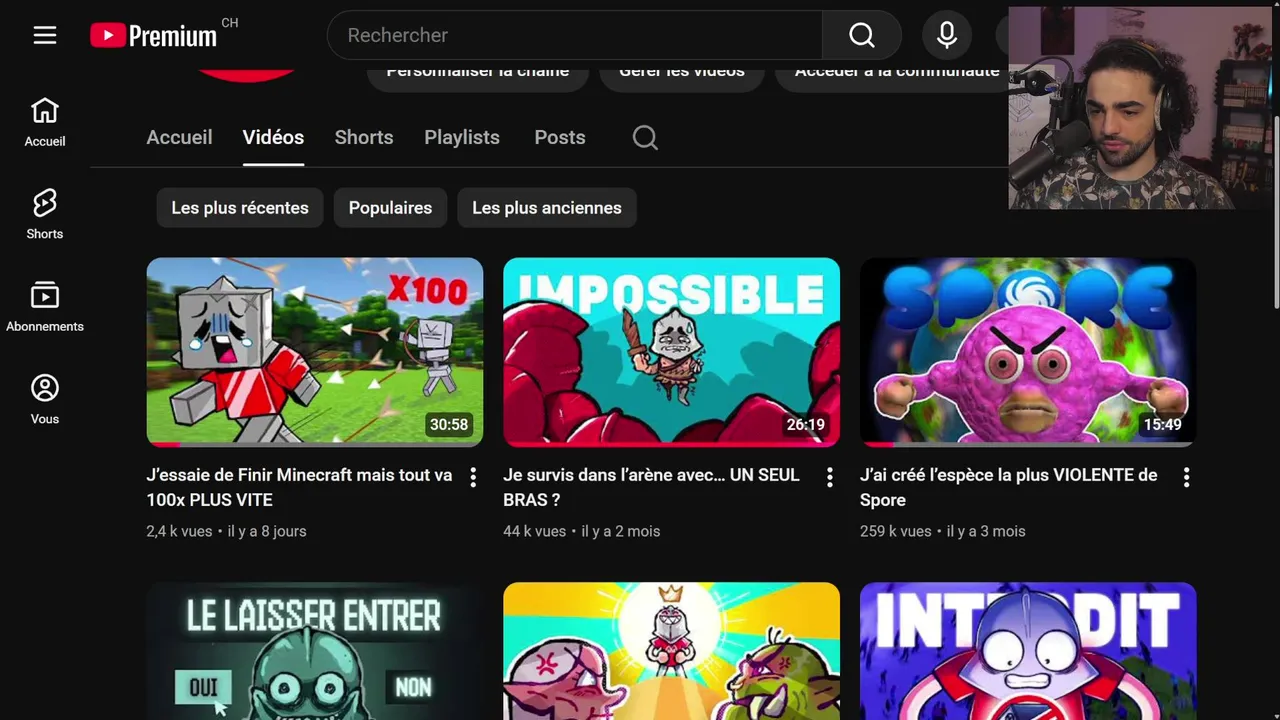Open Shorts in the sidebar
The height and width of the screenshot is (720, 1280).
(45, 215)
